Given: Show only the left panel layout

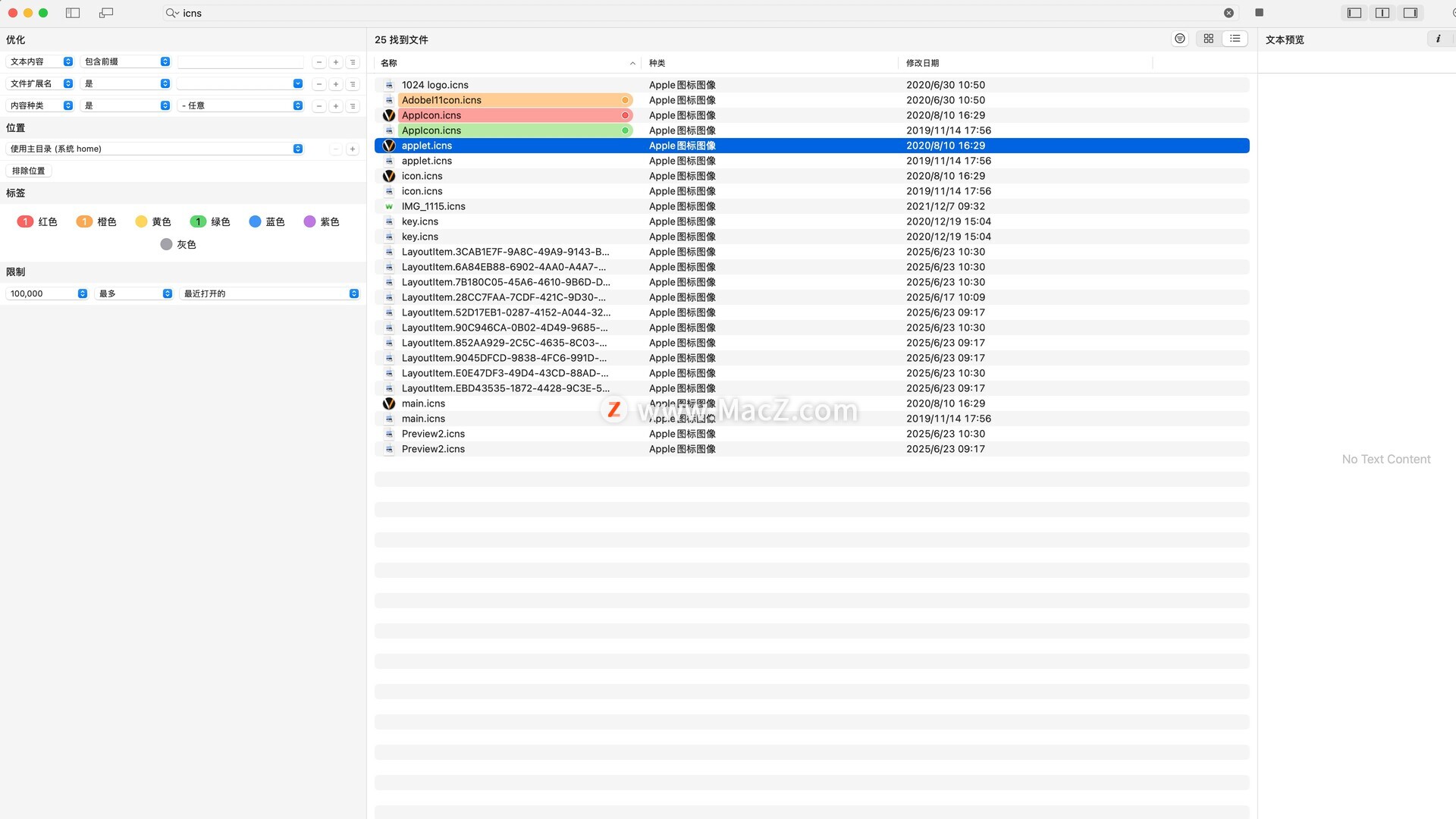Looking at the screenshot, I should click(1354, 13).
